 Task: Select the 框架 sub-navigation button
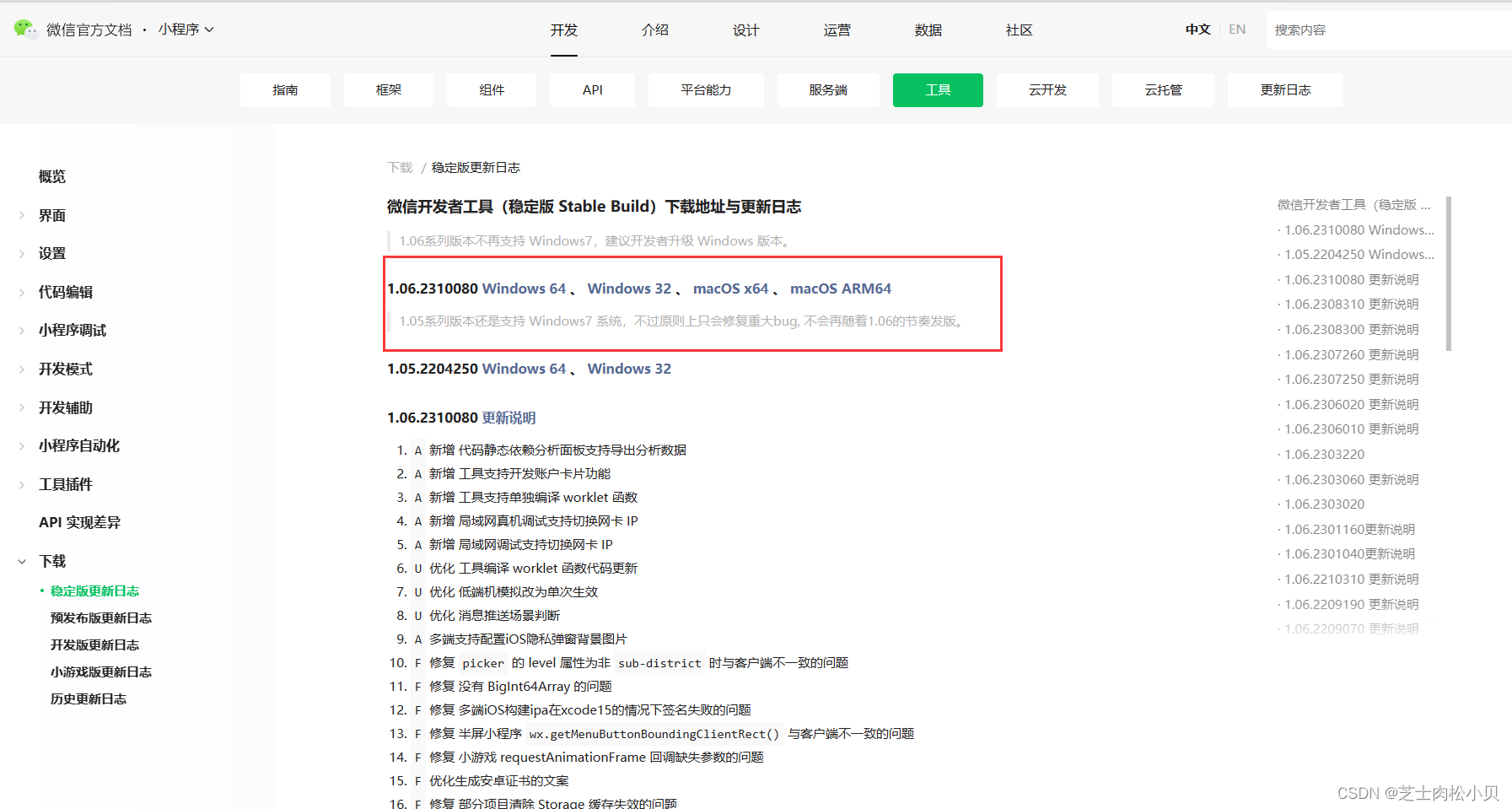(x=389, y=90)
